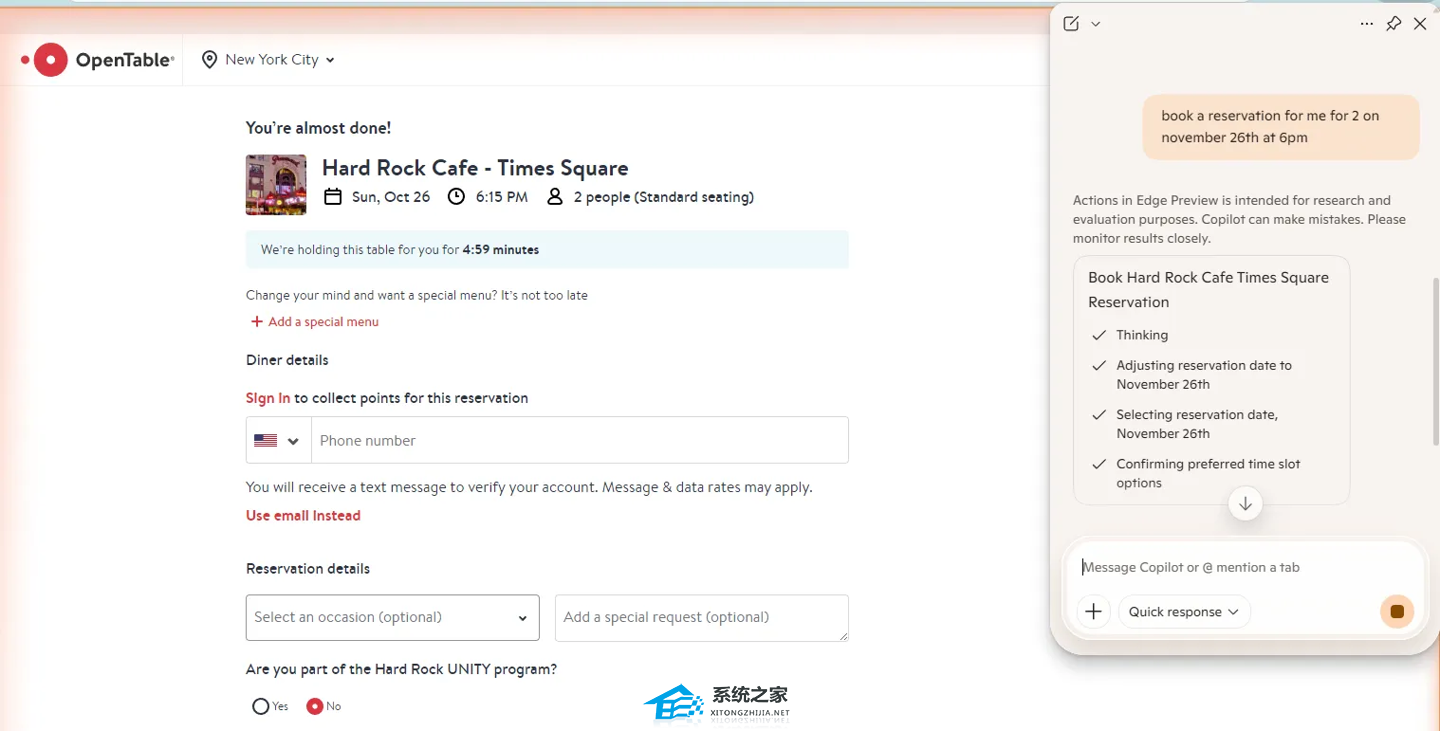The height and width of the screenshot is (731, 1440).
Task: Open the Quick response mode dropdown
Action: tap(1184, 612)
